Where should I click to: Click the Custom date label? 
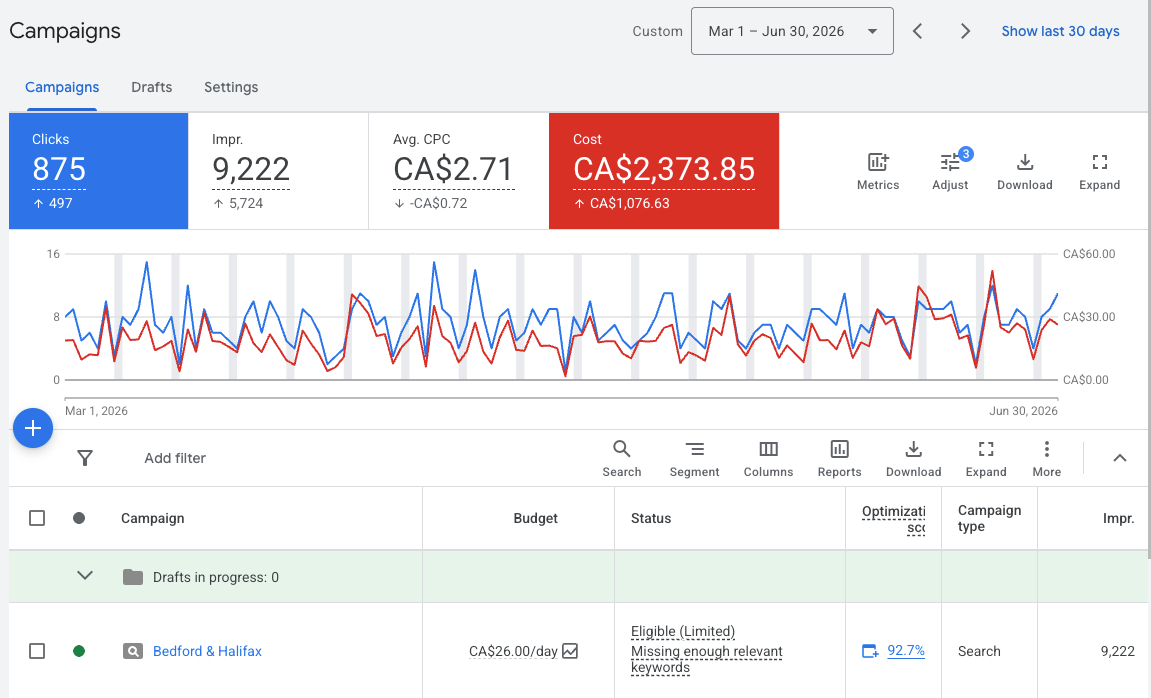(657, 32)
